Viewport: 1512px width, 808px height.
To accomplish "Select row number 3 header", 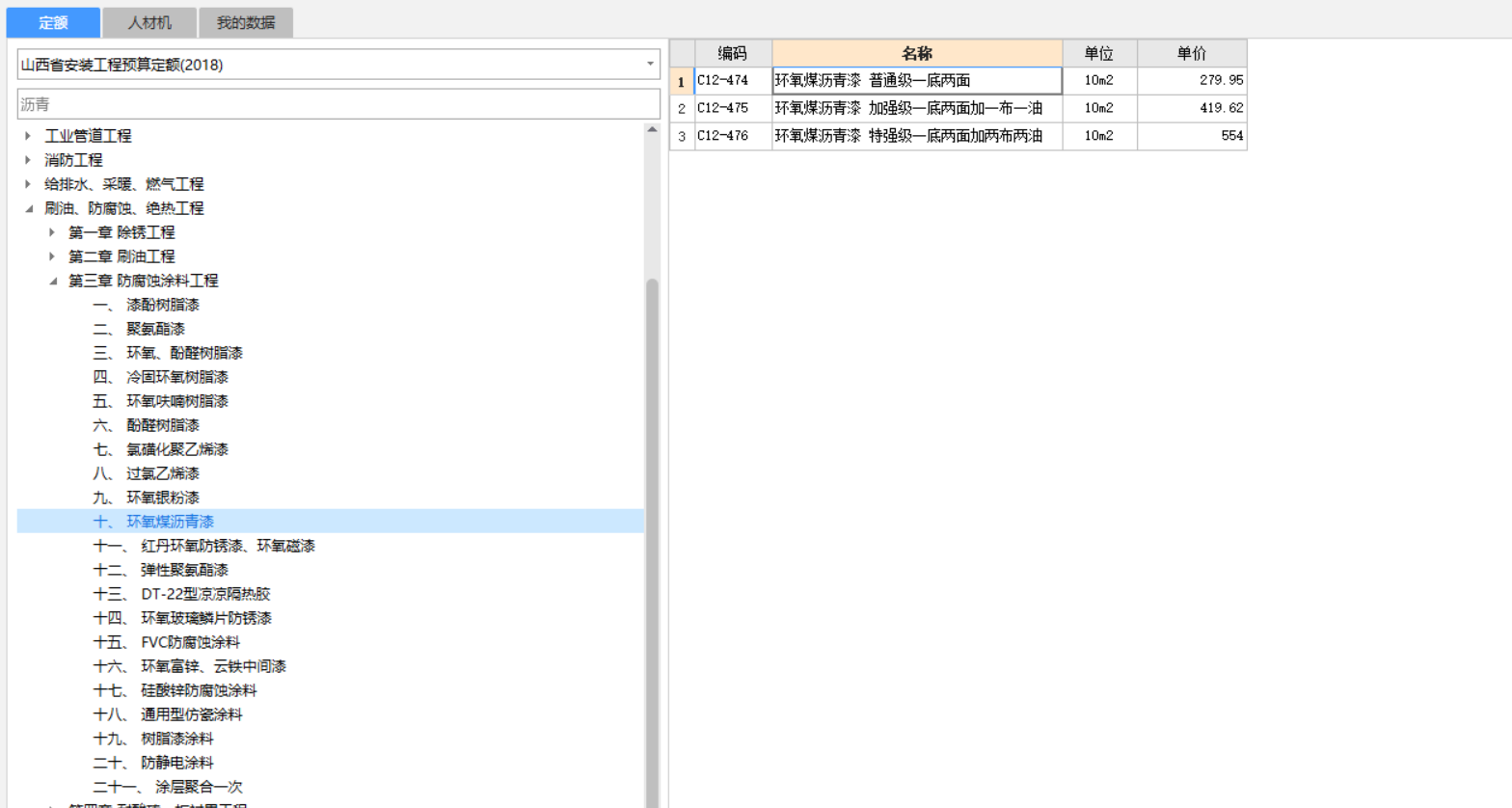I will pos(682,137).
